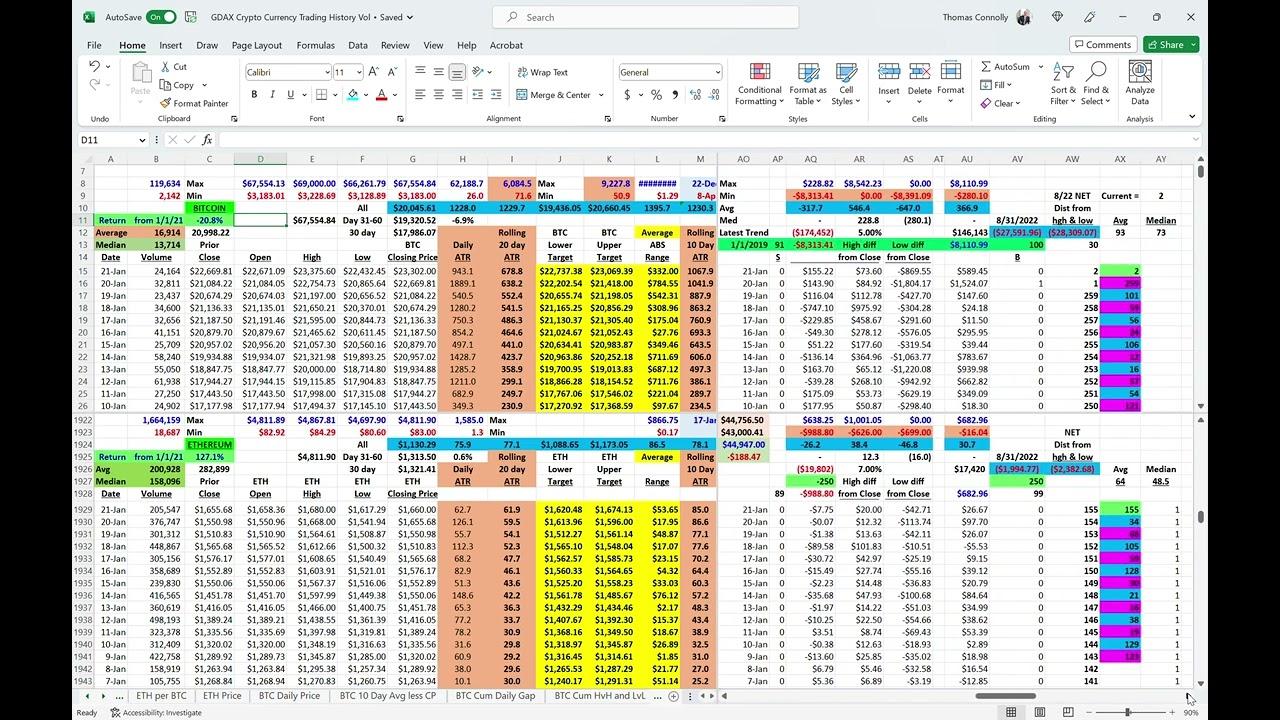Apply Italic formatting

click(x=272, y=95)
